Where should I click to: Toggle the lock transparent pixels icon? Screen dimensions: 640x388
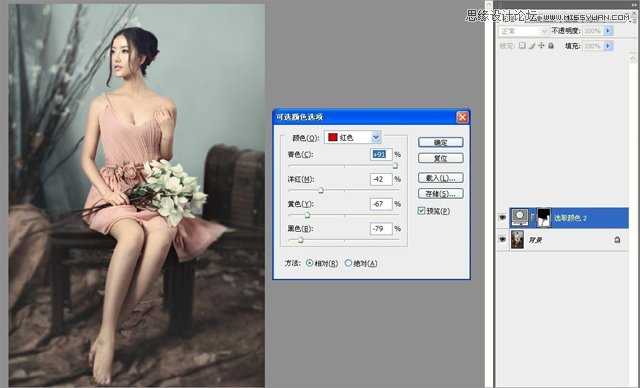pos(522,46)
